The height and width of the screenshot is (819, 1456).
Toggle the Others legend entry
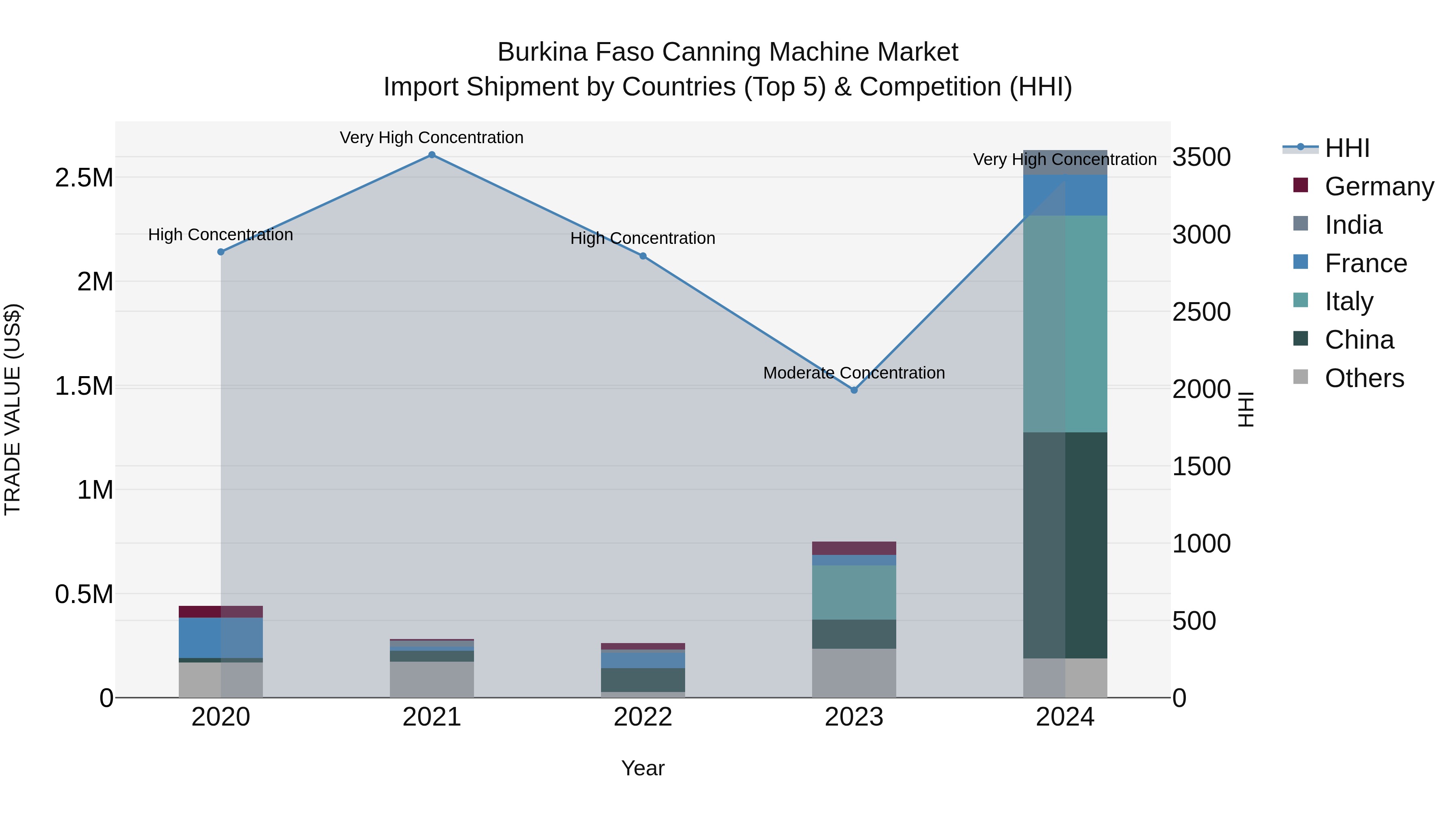(1348, 378)
